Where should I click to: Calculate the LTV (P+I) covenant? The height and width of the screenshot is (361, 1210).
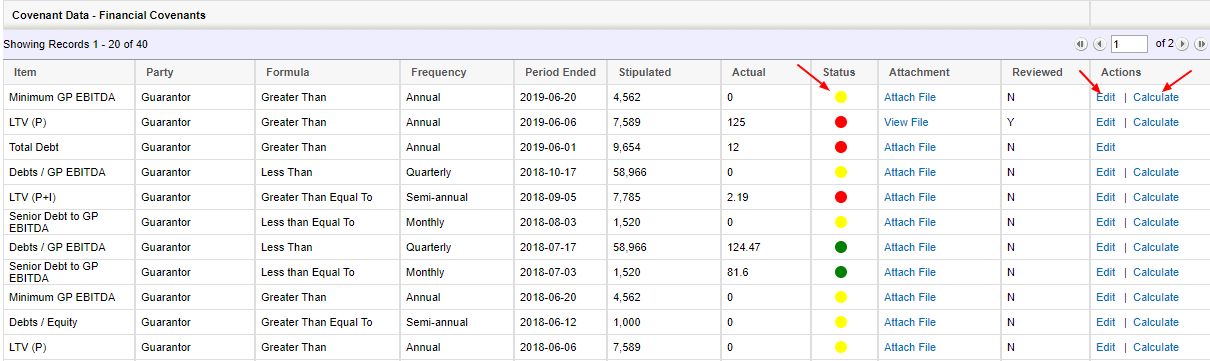(x=1156, y=197)
